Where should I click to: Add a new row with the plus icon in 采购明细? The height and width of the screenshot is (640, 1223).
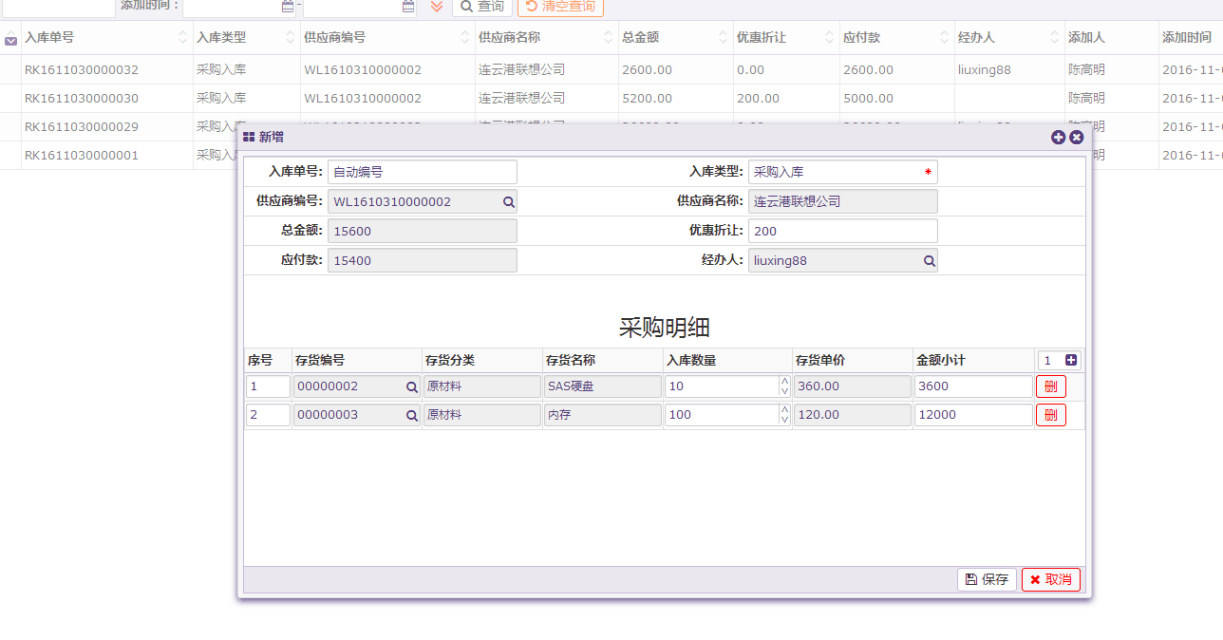pyautogui.click(x=1071, y=360)
